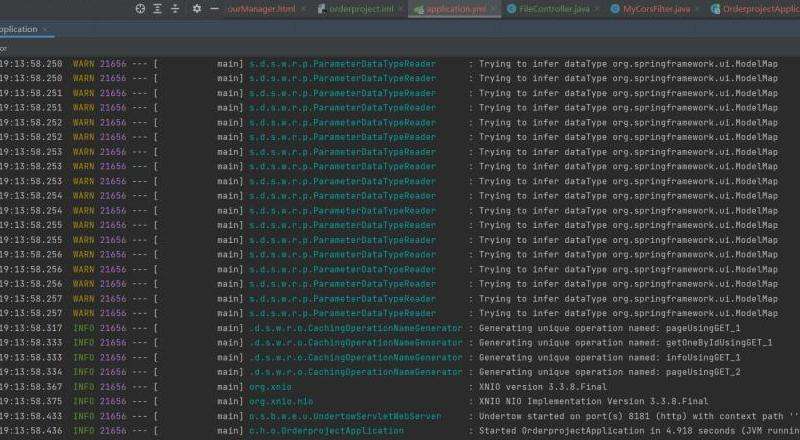Viewport: 800px width, 440px height.
Task: Click the locate/select opened file target icon
Action: click(140, 9)
